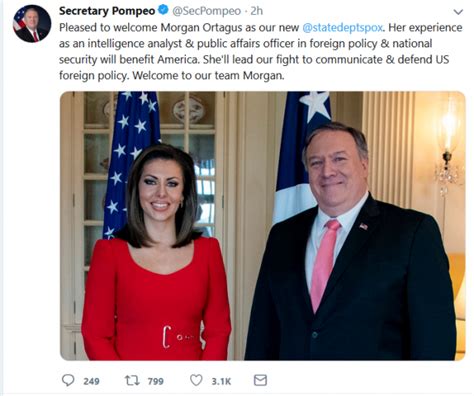Click the 2h timestamp link
The image size is (474, 396).
[256, 11]
